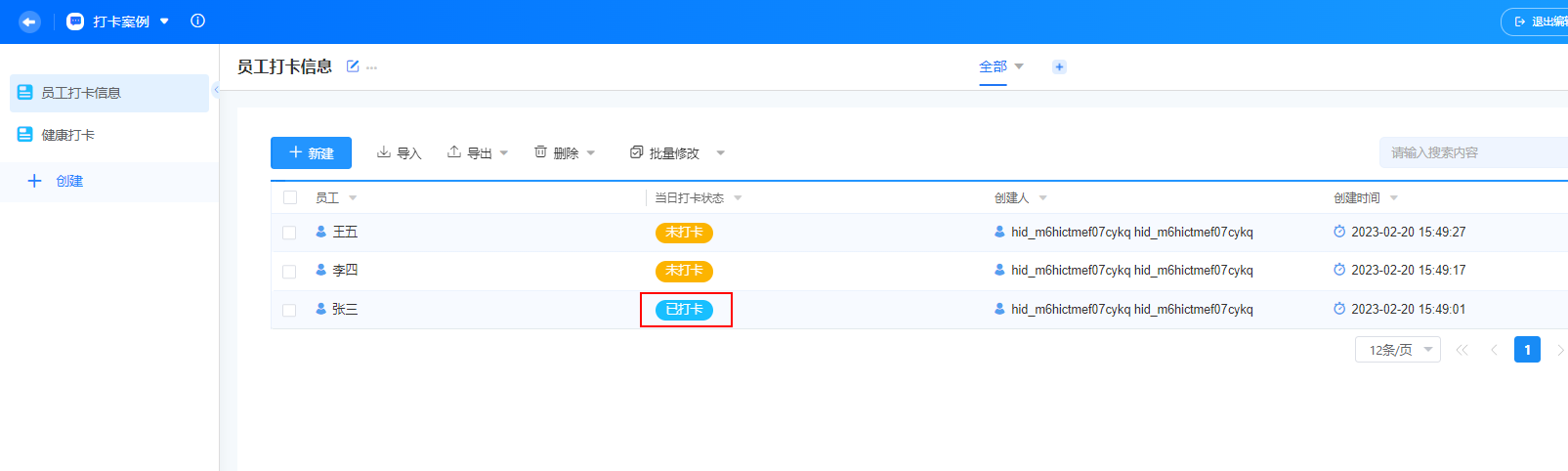Add a new view with plus icon
This screenshot has width=1568, height=471.
click(1059, 67)
